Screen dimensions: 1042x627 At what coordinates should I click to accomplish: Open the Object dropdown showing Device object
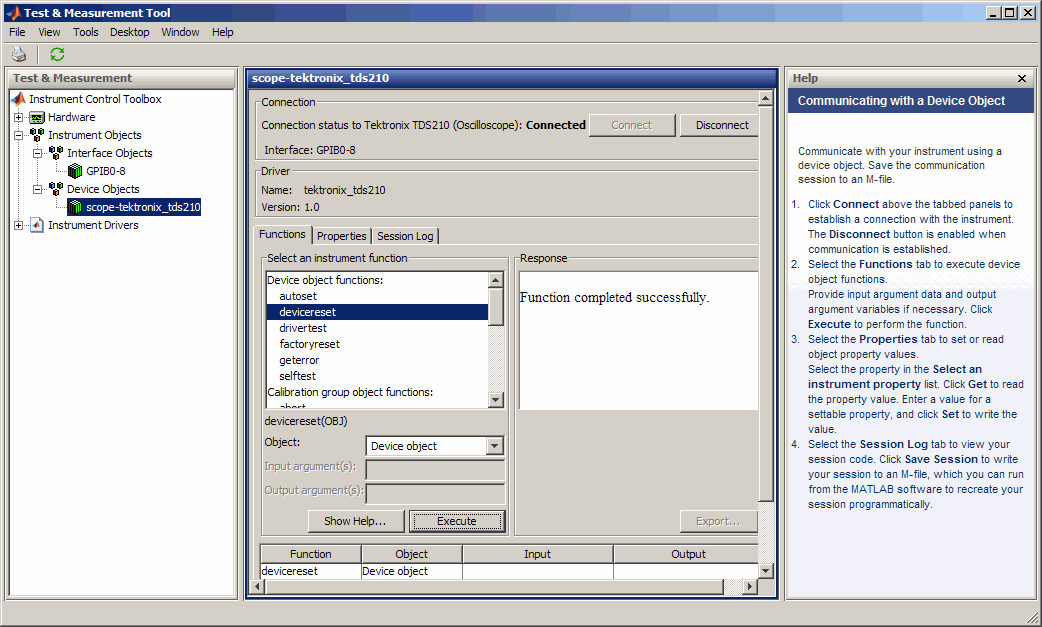[494, 446]
